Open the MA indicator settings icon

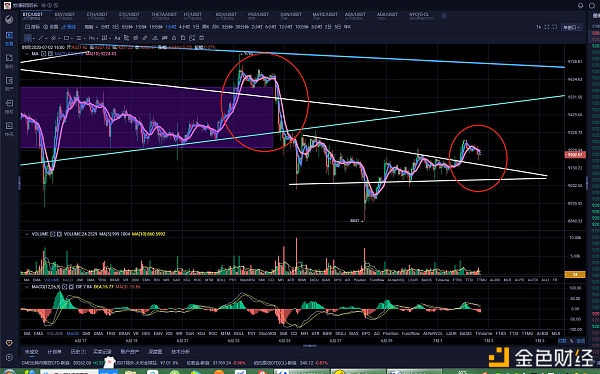tap(43, 54)
